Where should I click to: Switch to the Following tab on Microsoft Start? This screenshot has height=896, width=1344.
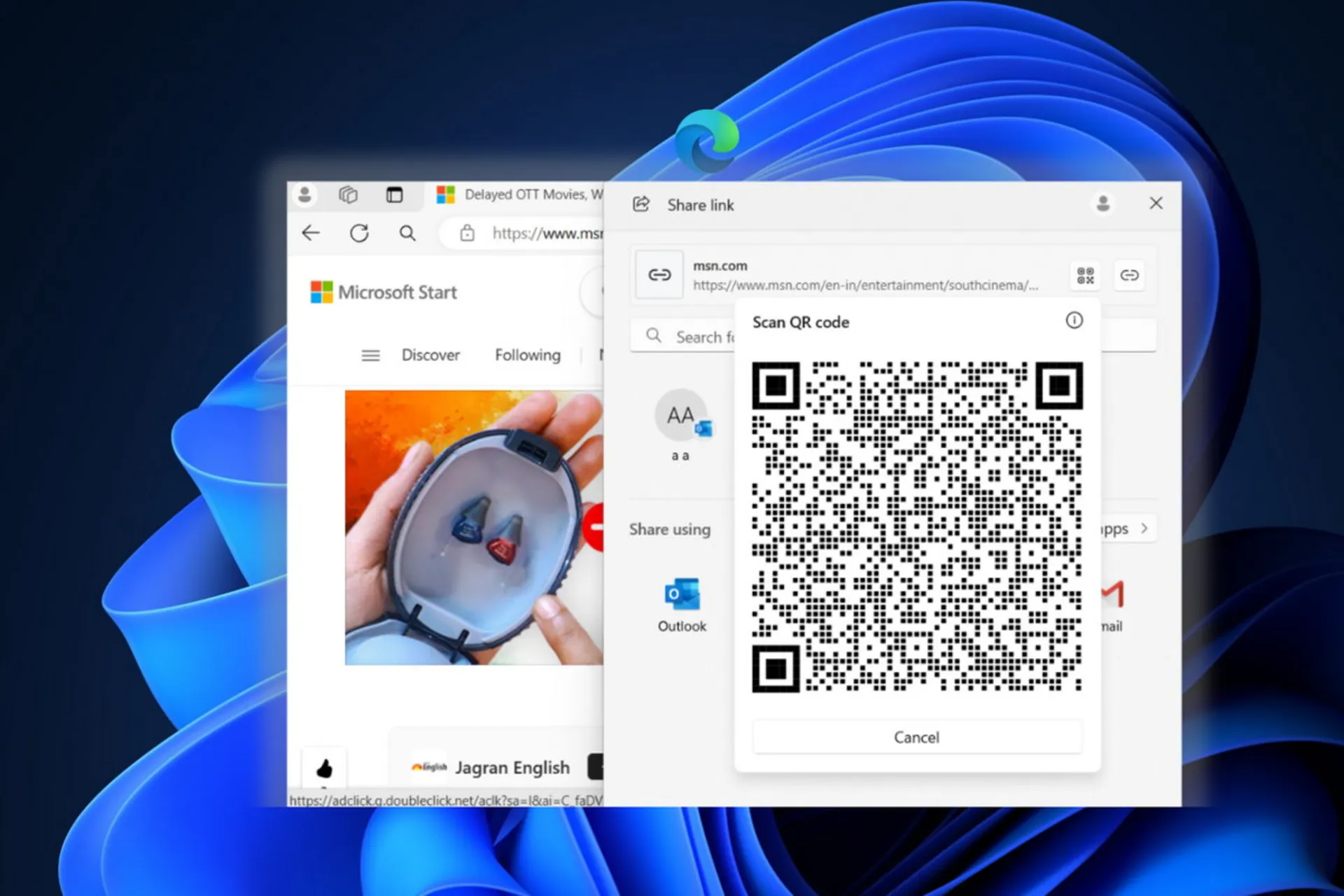[x=526, y=355]
